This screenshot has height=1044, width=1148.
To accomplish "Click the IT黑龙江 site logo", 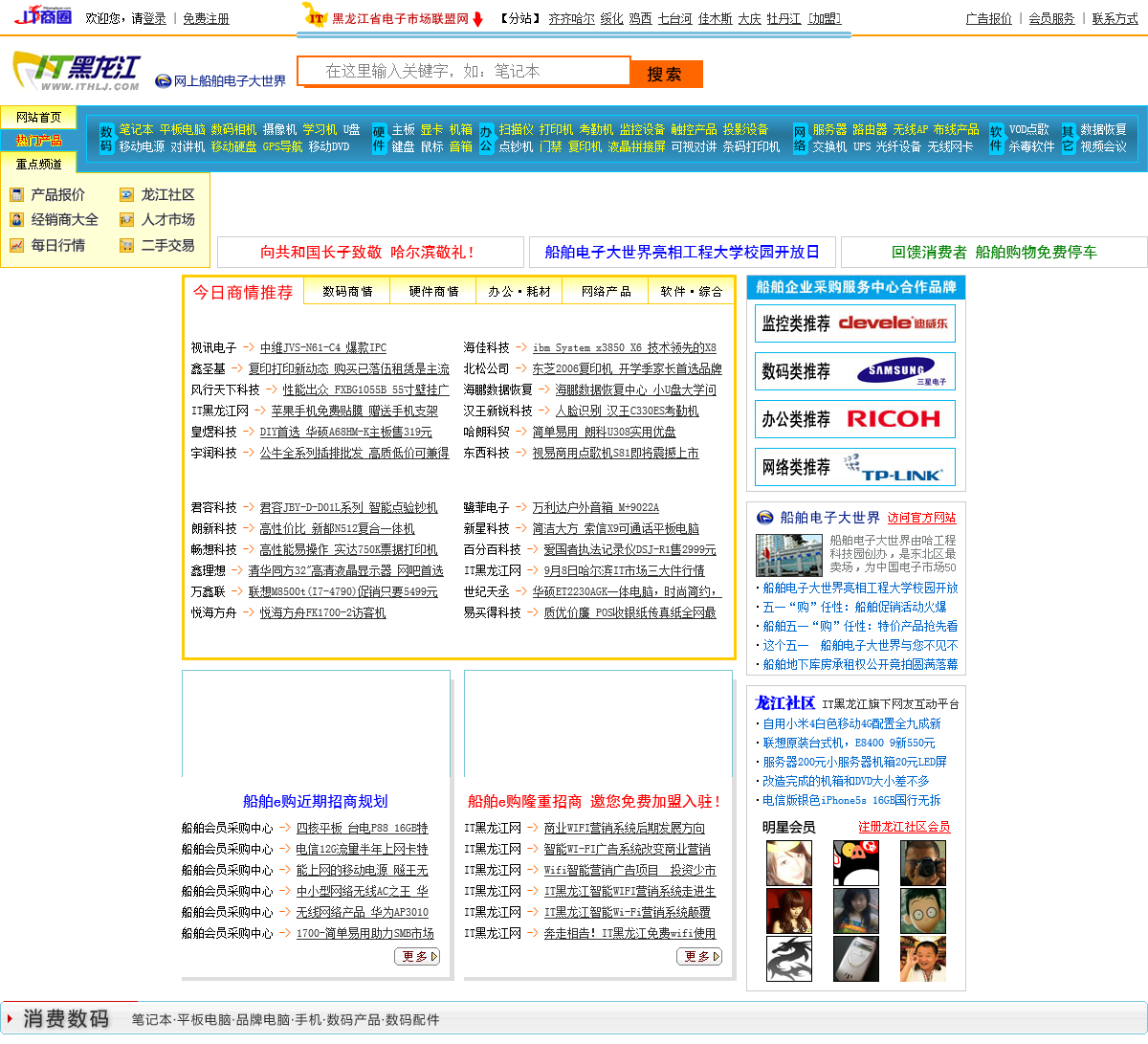I will coord(77,73).
